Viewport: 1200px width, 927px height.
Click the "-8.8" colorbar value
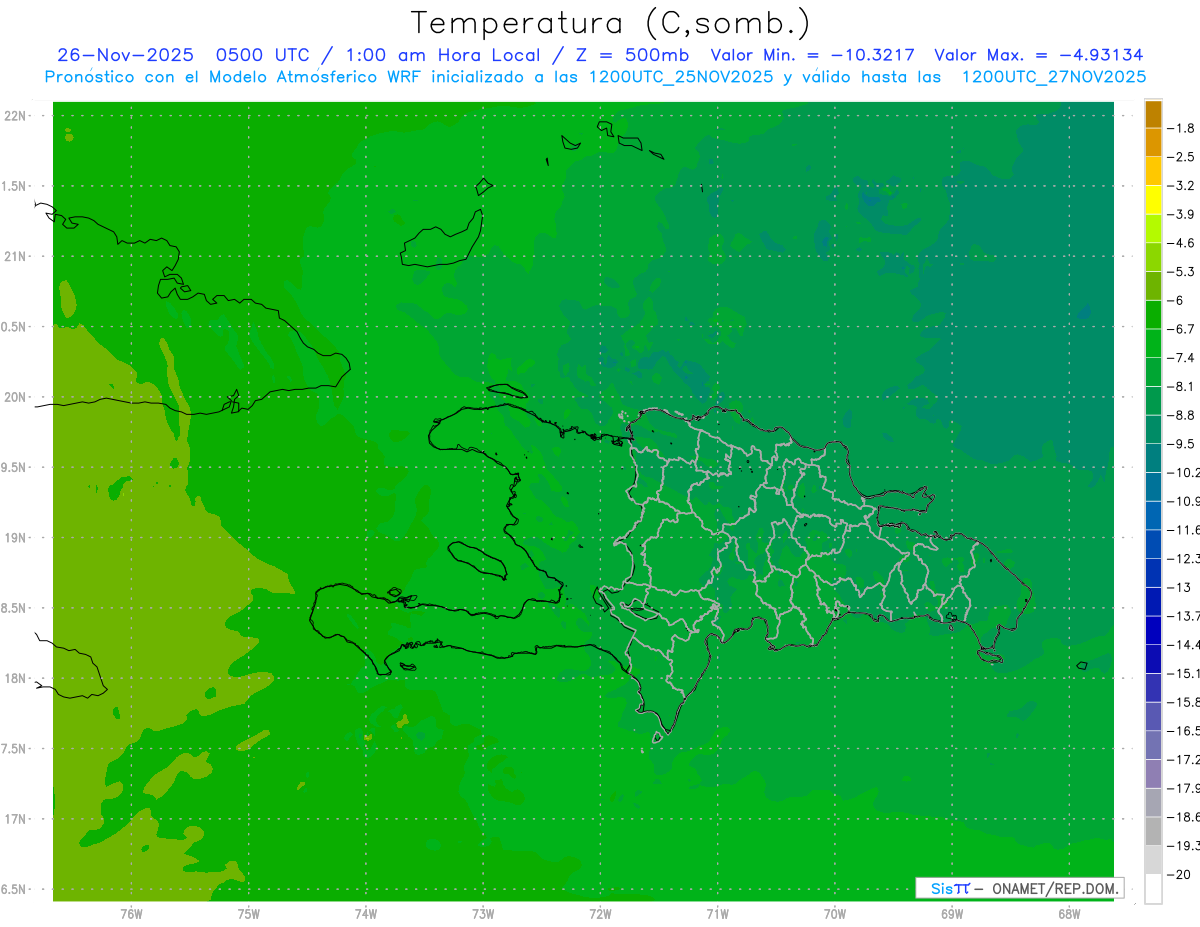click(1181, 415)
